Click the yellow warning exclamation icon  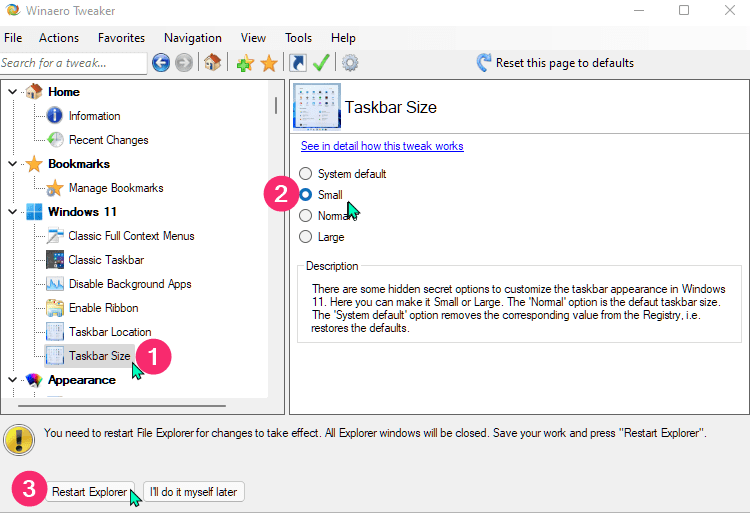(x=19, y=439)
